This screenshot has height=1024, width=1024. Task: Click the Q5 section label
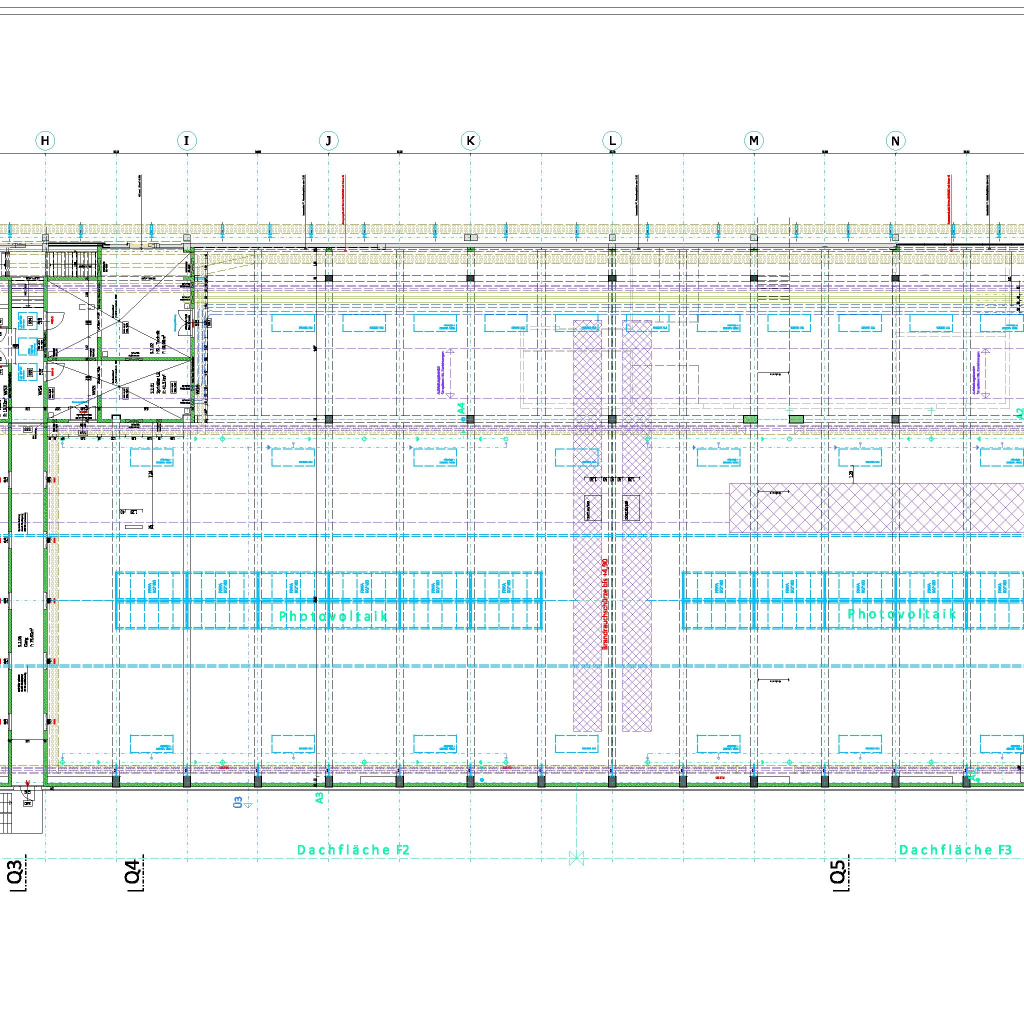[x=838, y=872]
